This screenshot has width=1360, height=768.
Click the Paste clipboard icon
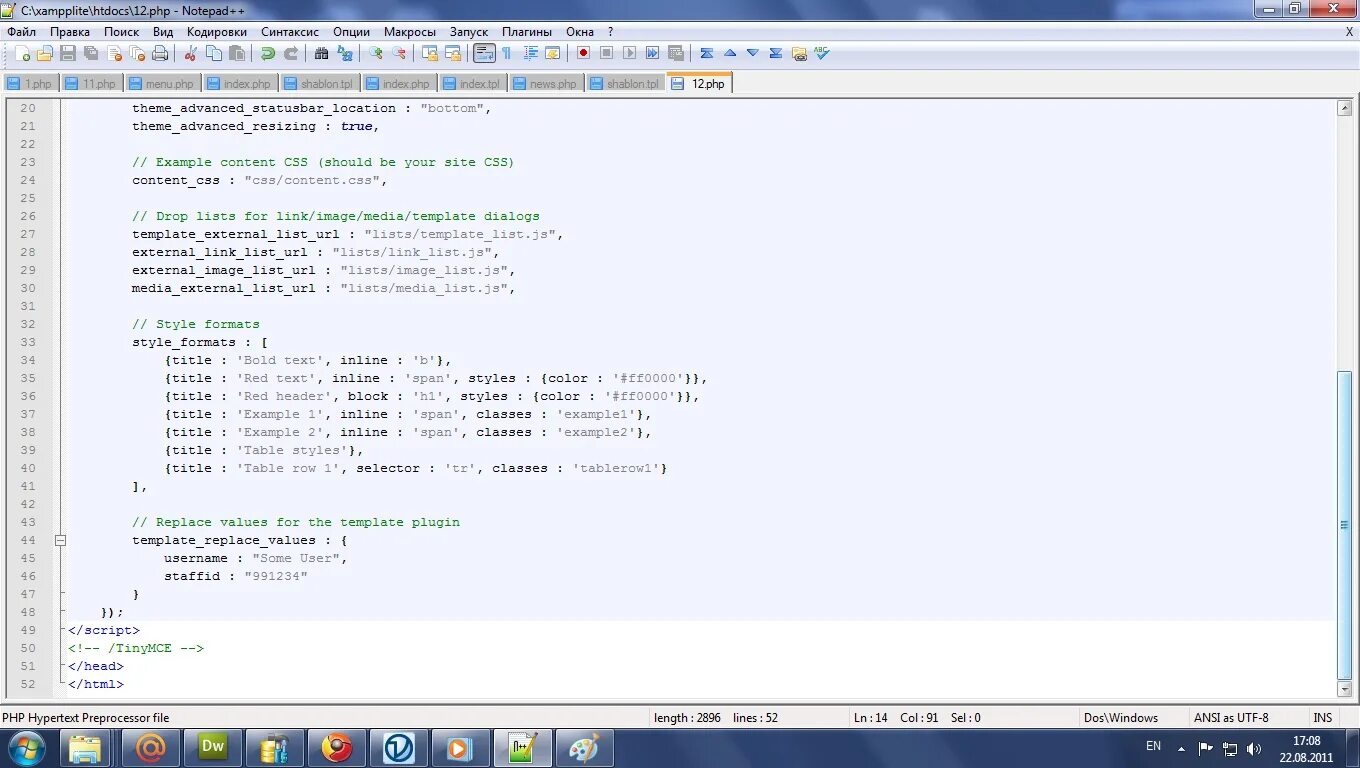[236, 53]
